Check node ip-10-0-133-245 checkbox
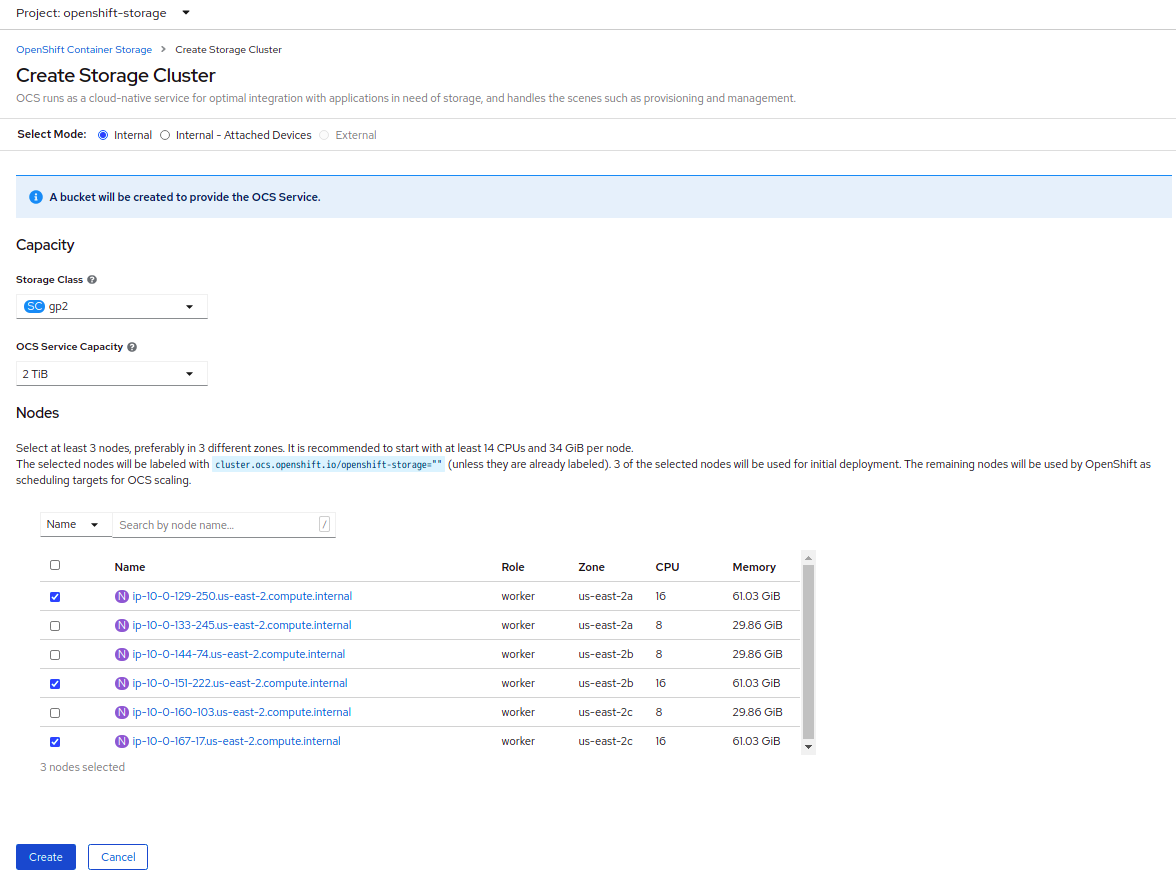Image resolution: width=1176 pixels, height=880 pixels. coord(55,626)
